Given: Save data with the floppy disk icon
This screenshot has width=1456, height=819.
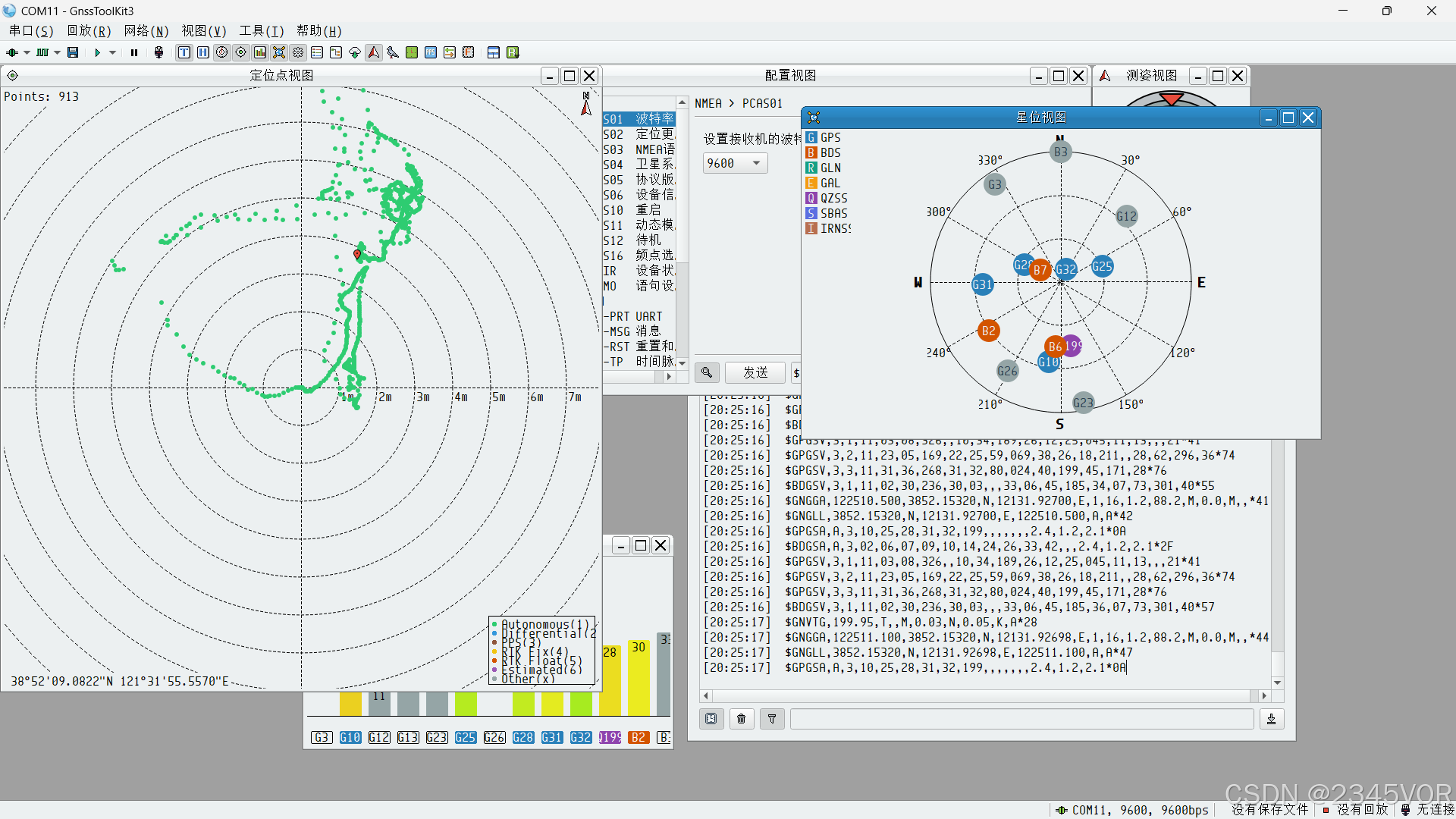Looking at the screenshot, I should (x=73, y=52).
